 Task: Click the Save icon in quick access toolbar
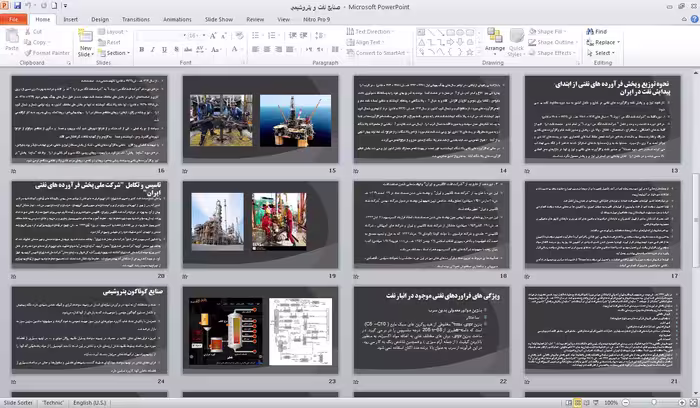17,6
